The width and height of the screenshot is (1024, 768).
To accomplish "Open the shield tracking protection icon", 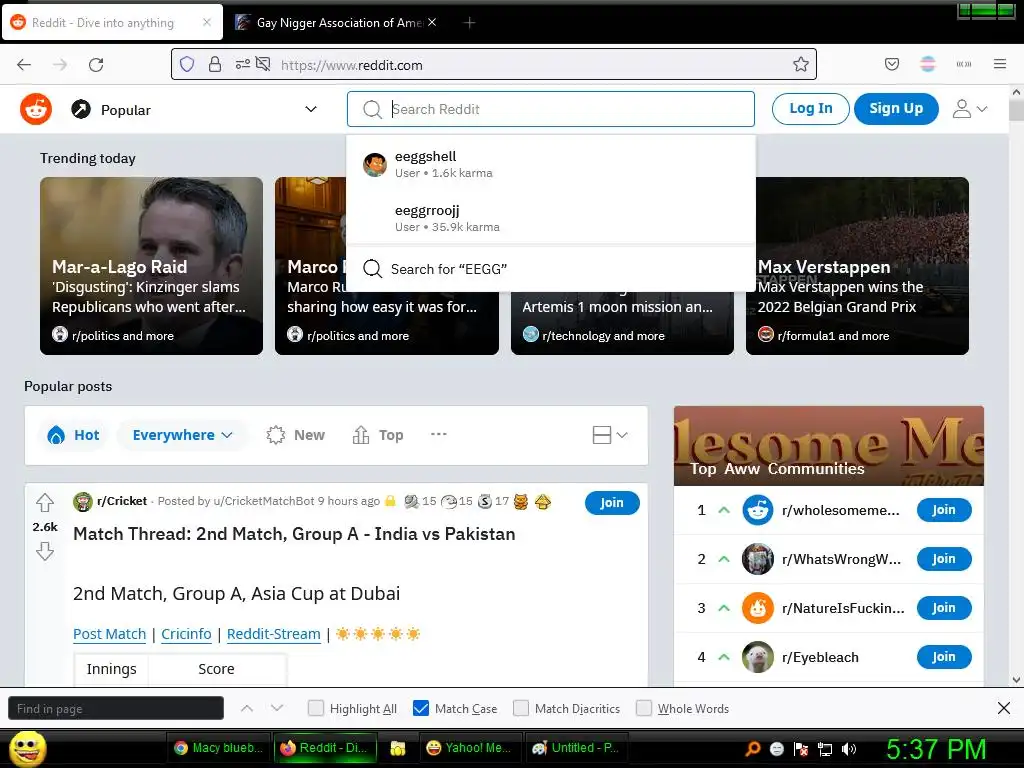I will pos(187,64).
